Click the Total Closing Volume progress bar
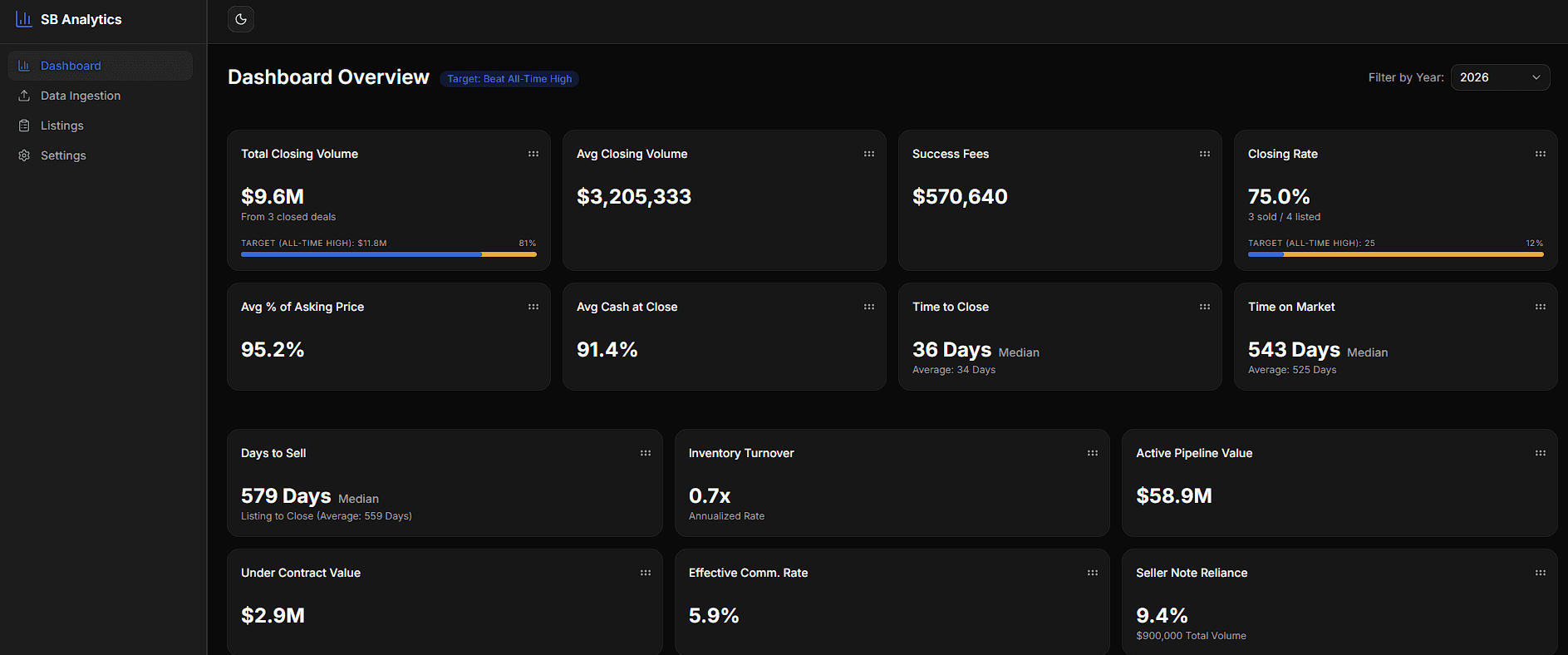The image size is (1568, 655). click(x=389, y=254)
